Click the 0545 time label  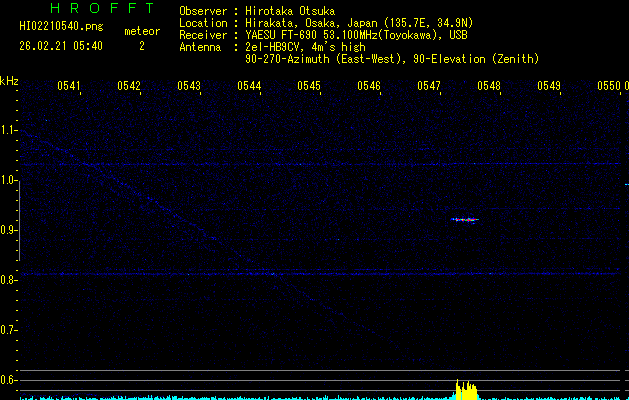pos(309,87)
